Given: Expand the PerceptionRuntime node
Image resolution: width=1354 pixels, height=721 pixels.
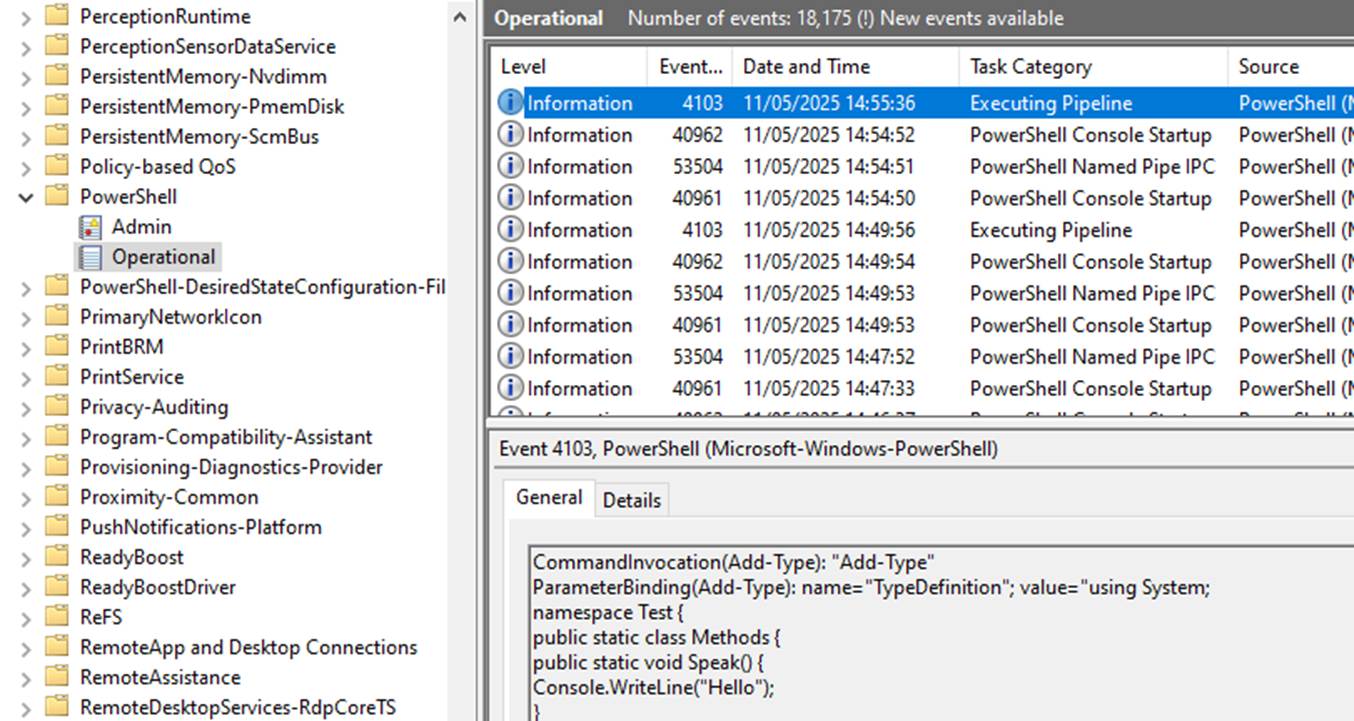Looking at the screenshot, I should [x=26, y=17].
